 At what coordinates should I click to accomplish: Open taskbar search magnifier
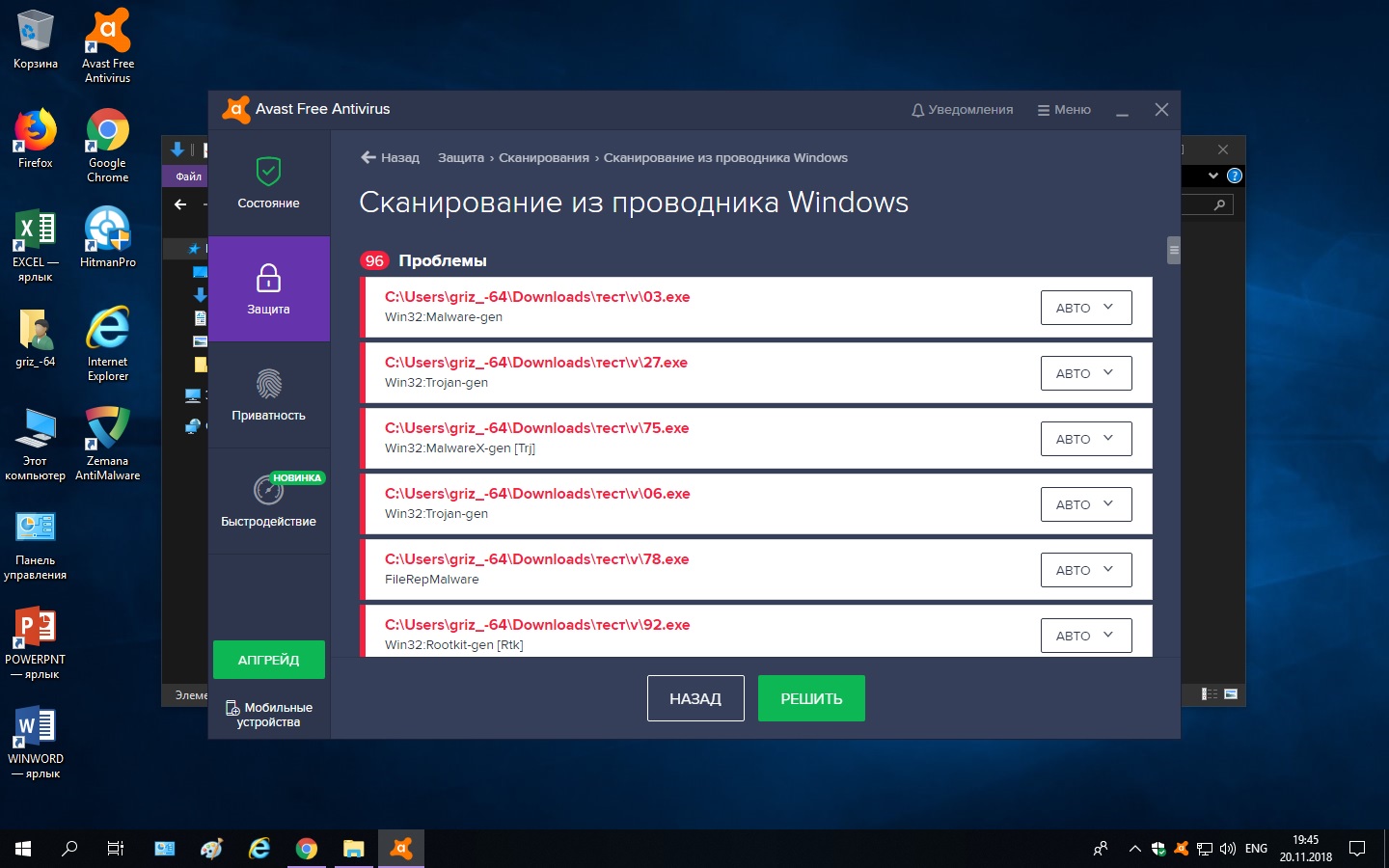pos(69,849)
